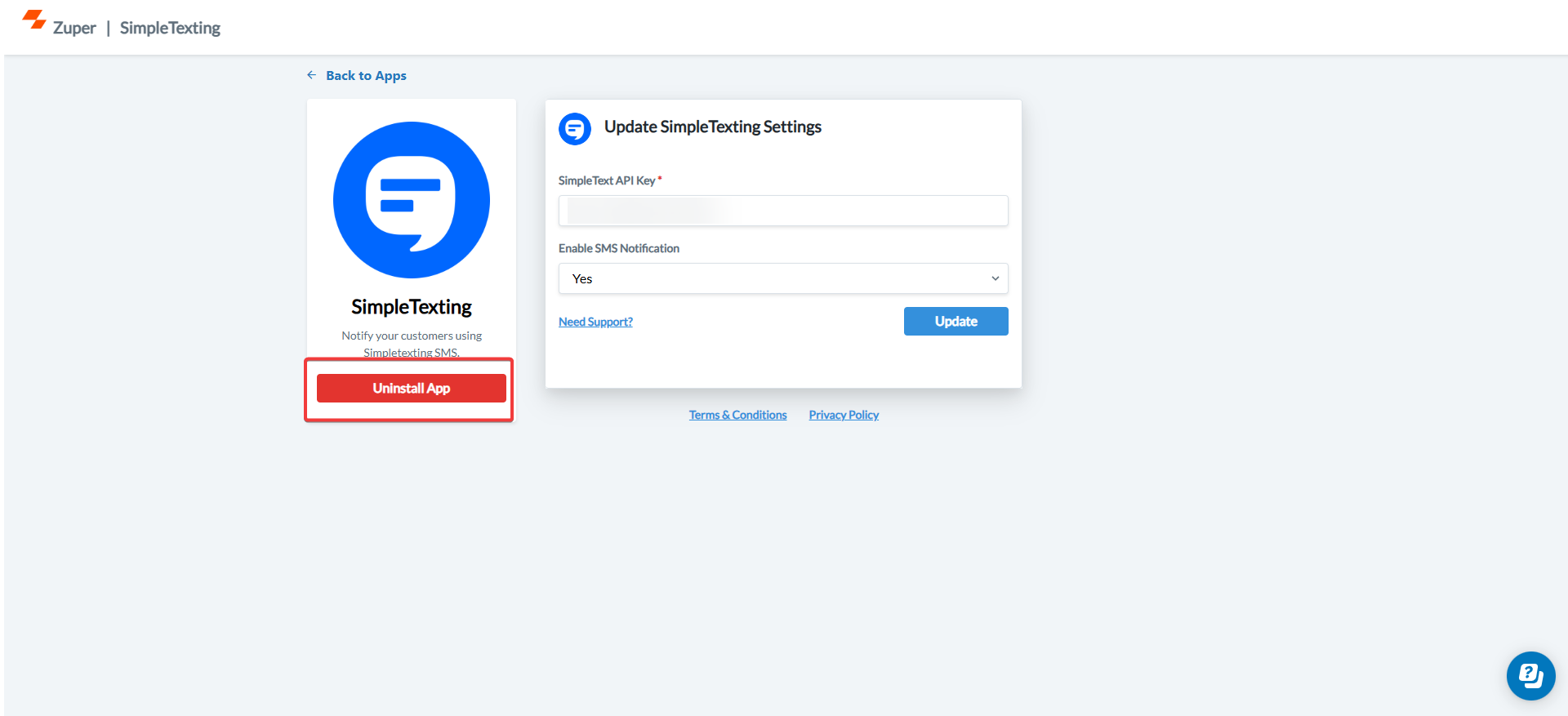Click the large SimpleTexting app logo
This screenshot has width=1568, height=716.
412,200
